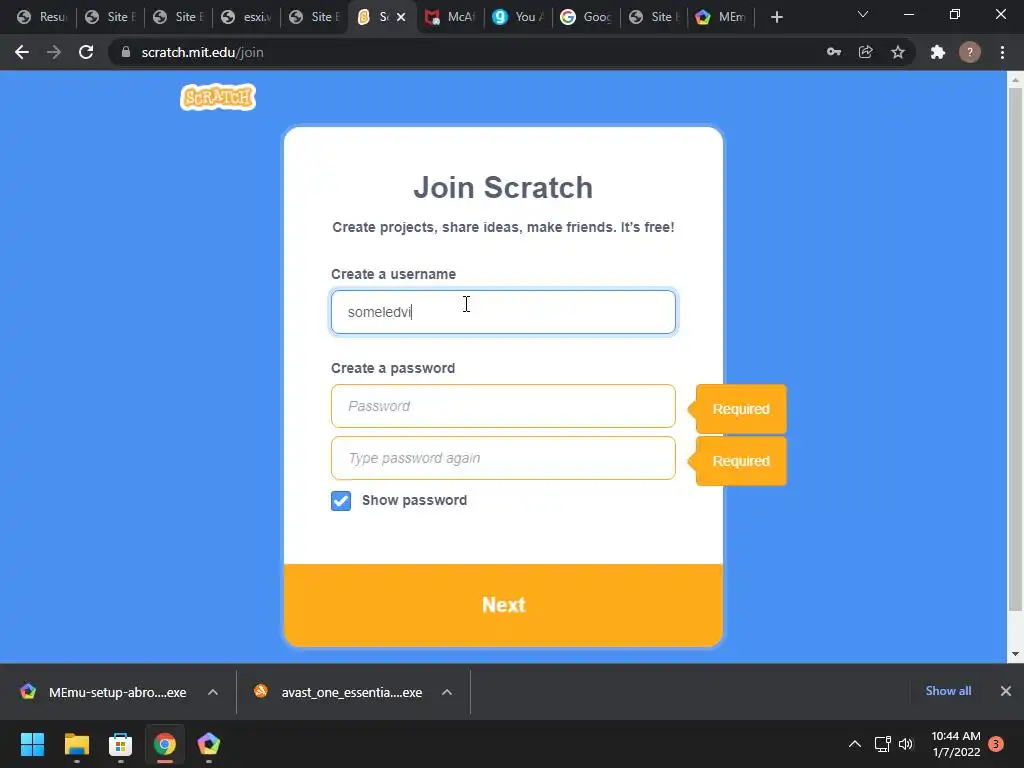The width and height of the screenshot is (1024, 768).
Task: Close the downloads bar
Action: pos(1006,691)
